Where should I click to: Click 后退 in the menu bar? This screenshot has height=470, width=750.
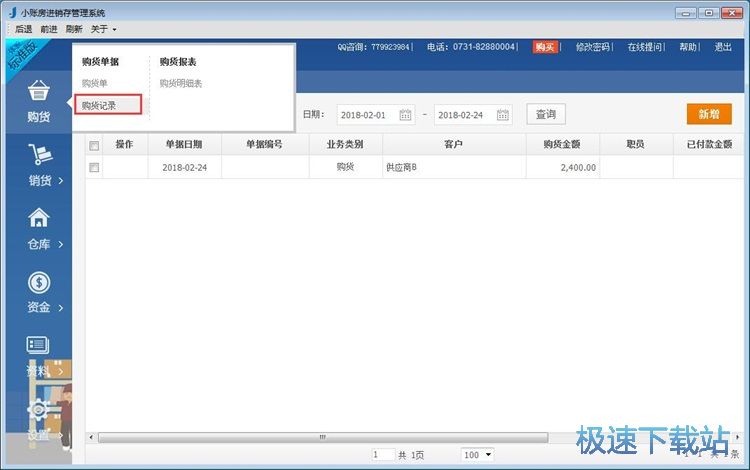click(23, 29)
